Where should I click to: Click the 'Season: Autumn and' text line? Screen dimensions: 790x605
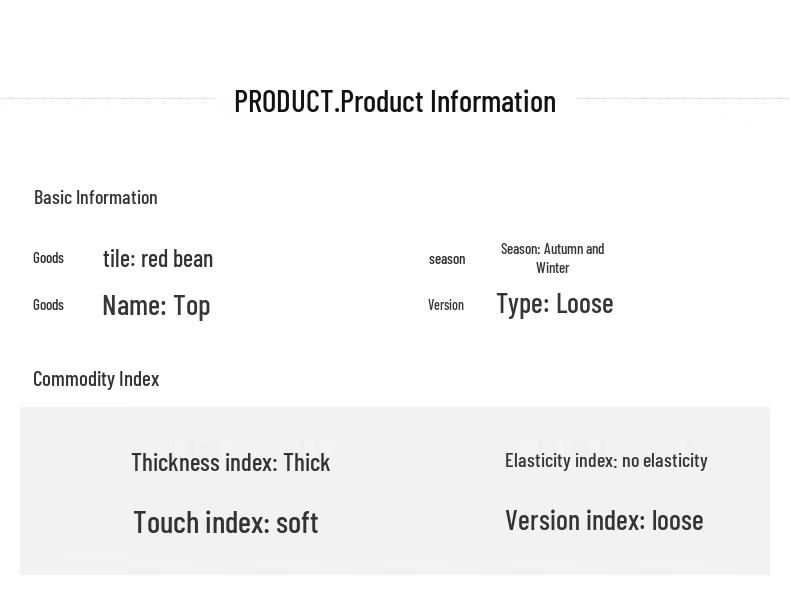pyautogui.click(x=552, y=249)
